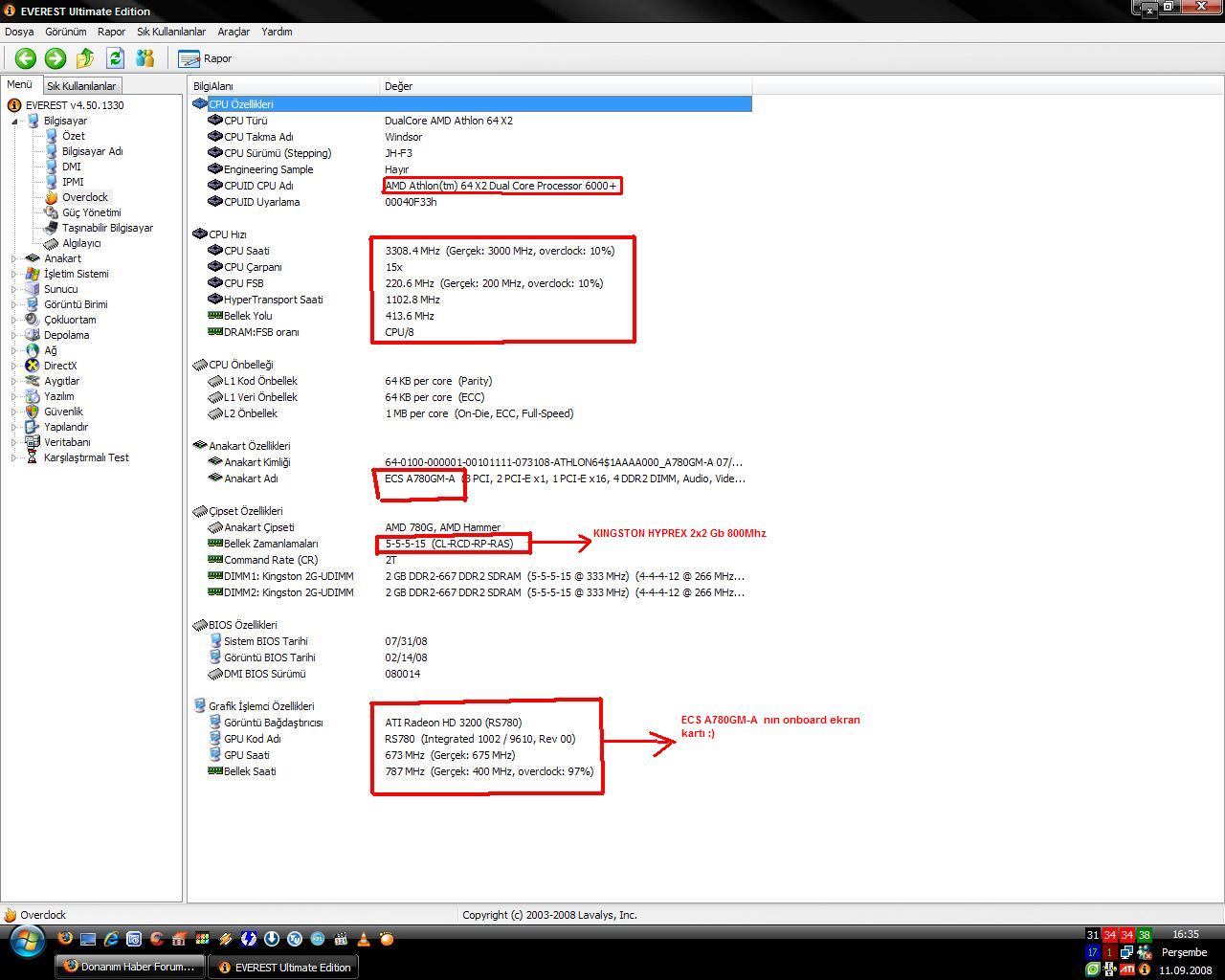Expand the Depolama tree node
Image resolution: width=1225 pixels, height=980 pixels.
point(14,335)
